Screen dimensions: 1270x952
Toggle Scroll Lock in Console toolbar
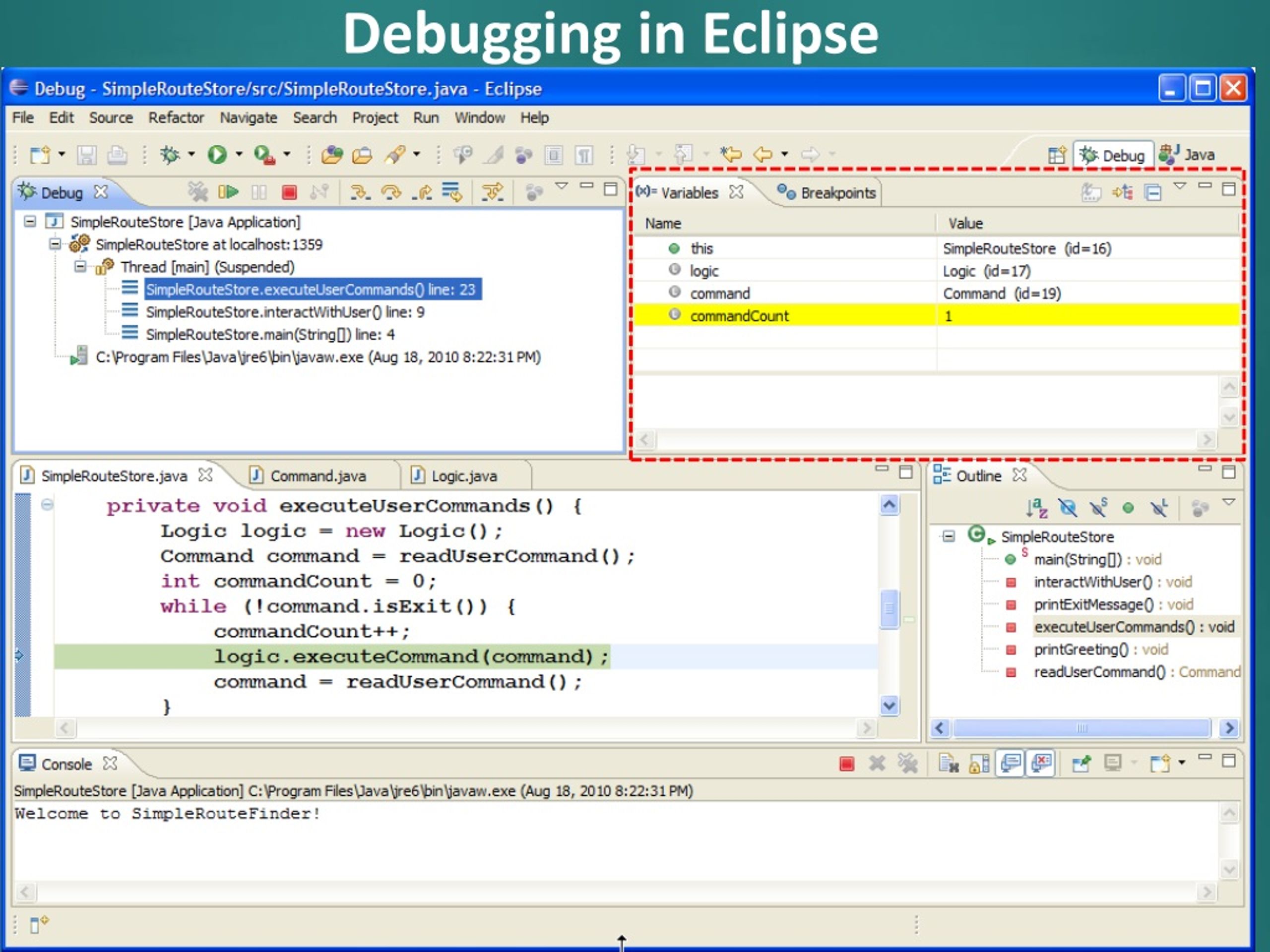pyautogui.click(x=979, y=764)
